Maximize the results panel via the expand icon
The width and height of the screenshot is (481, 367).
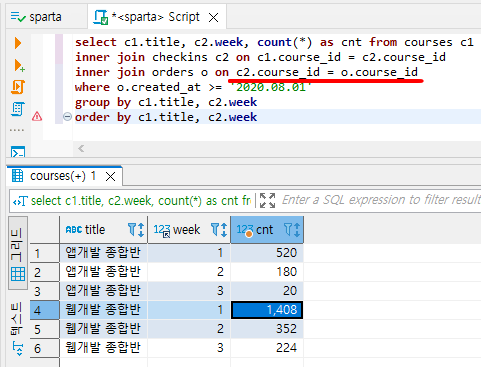tap(267, 200)
